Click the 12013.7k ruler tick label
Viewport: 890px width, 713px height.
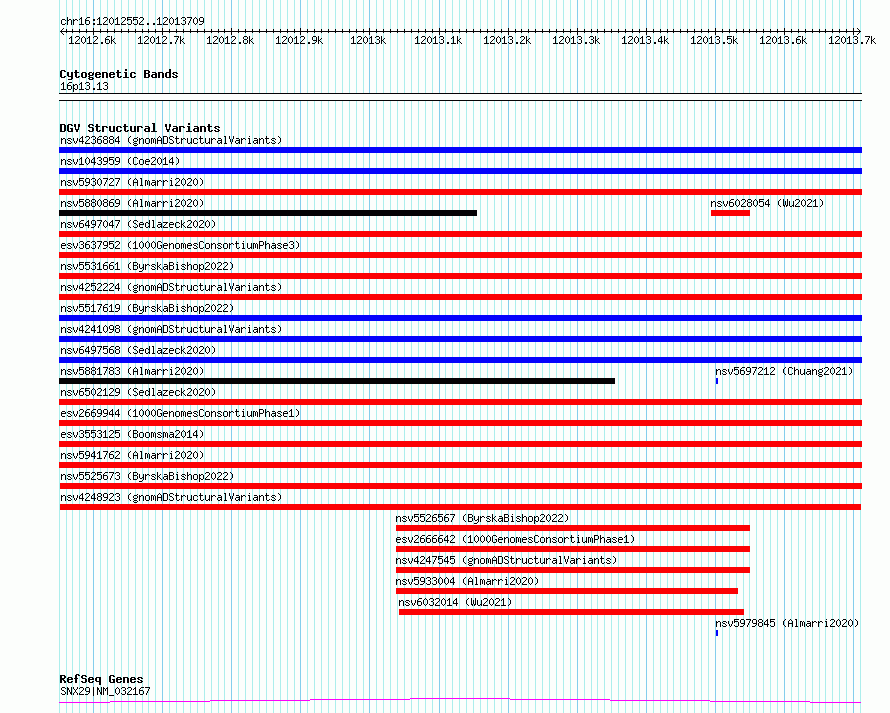point(852,40)
